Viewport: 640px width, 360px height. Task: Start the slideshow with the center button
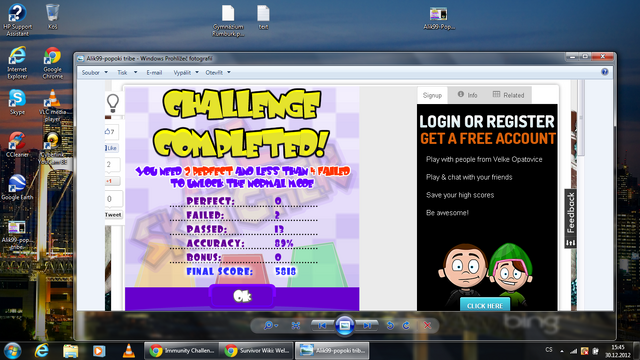point(344,326)
